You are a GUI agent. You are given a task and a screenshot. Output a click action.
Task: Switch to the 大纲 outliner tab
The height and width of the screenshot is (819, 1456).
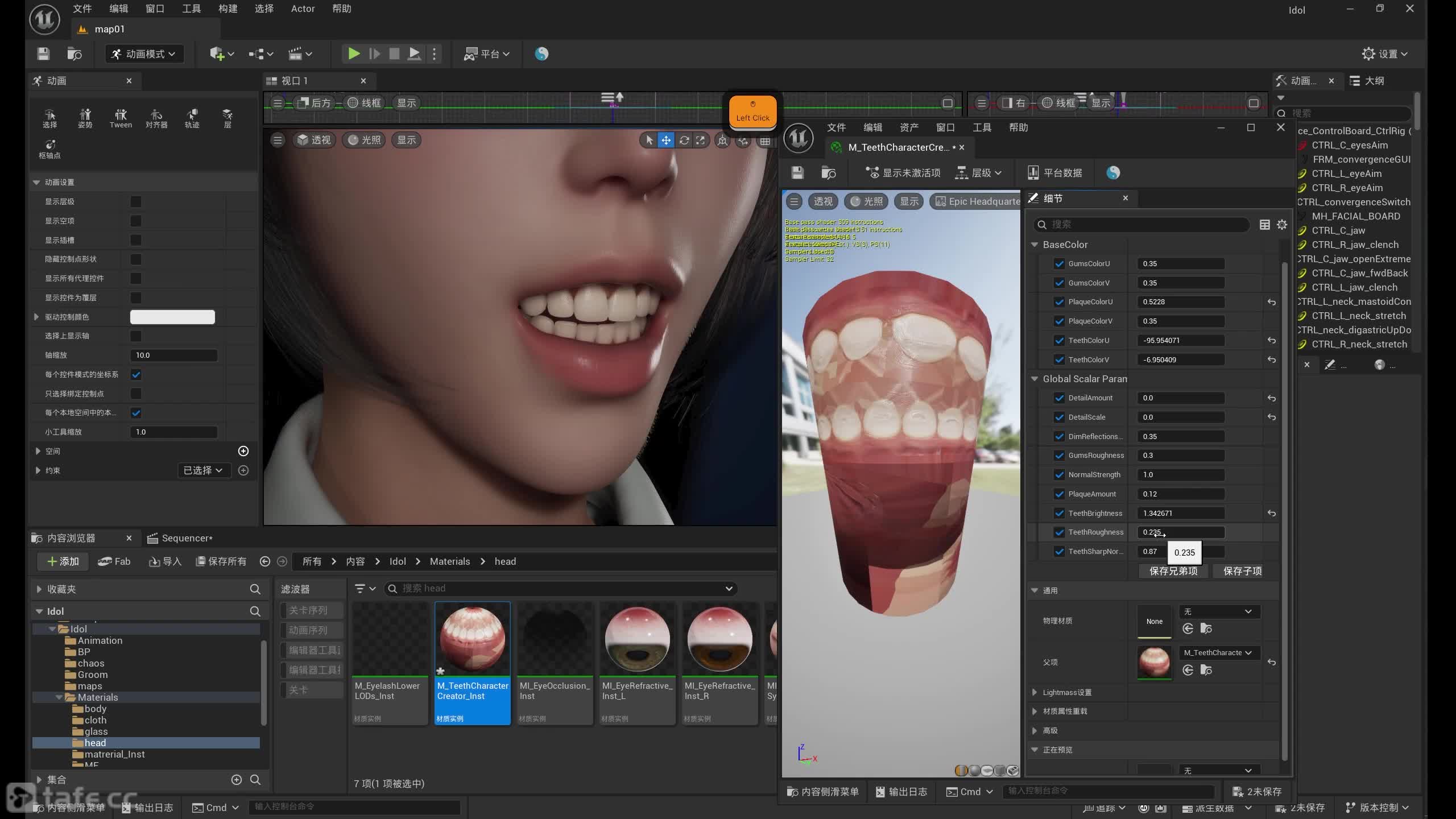click(1368, 81)
